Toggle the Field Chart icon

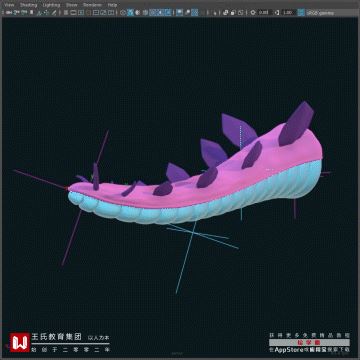coord(96,13)
